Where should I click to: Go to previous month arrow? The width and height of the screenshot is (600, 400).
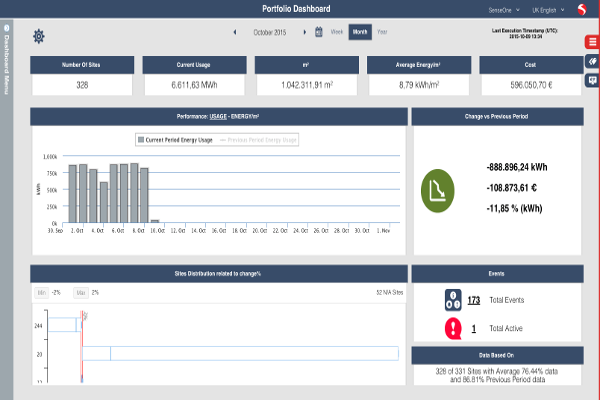235,32
